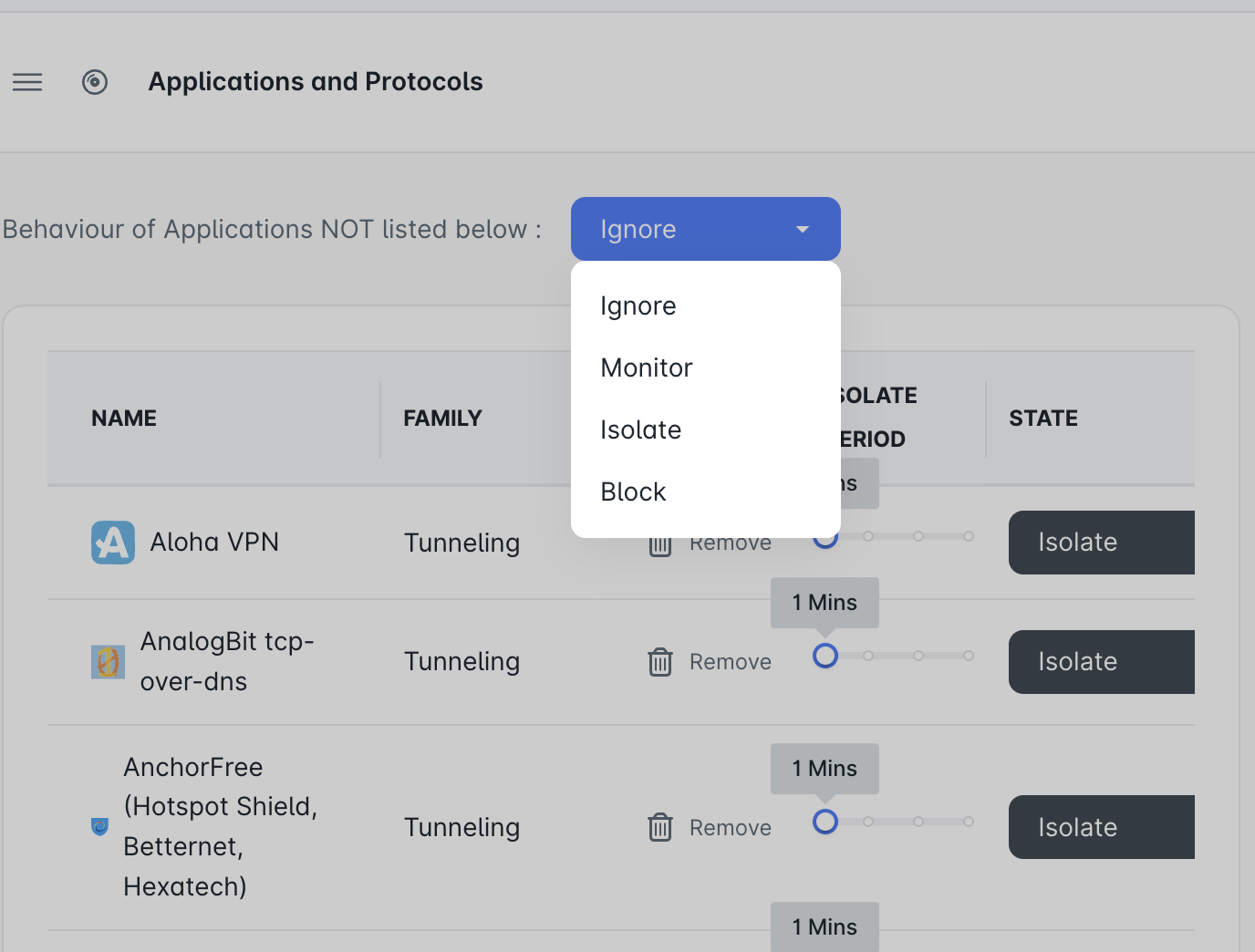1255x952 pixels.
Task: Click the target icon beside page title
Action: (95, 82)
